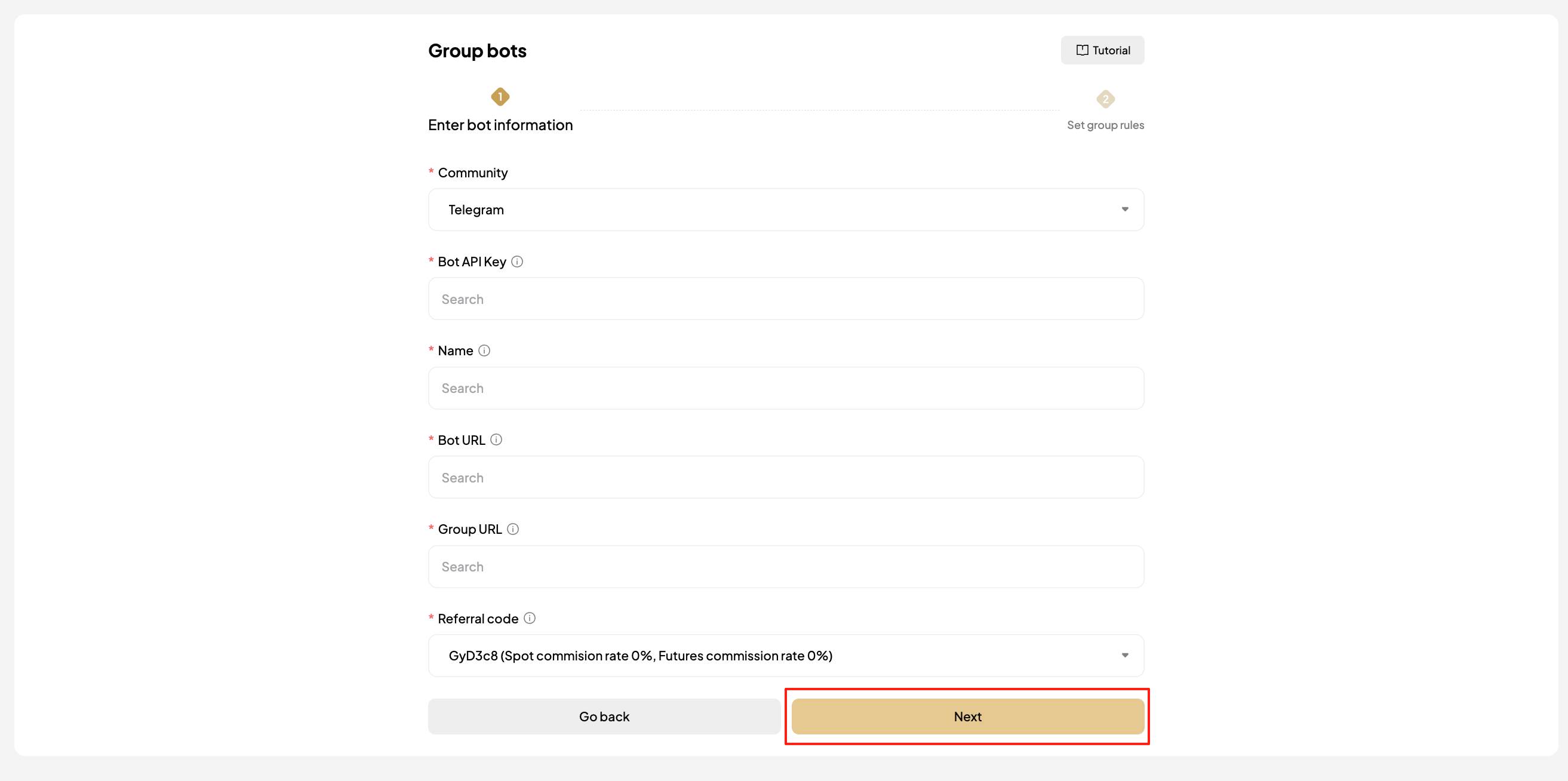Image resolution: width=1568 pixels, height=781 pixels.
Task: Click the Referral code dropdown arrow
Action: [x=1125, y=656]
